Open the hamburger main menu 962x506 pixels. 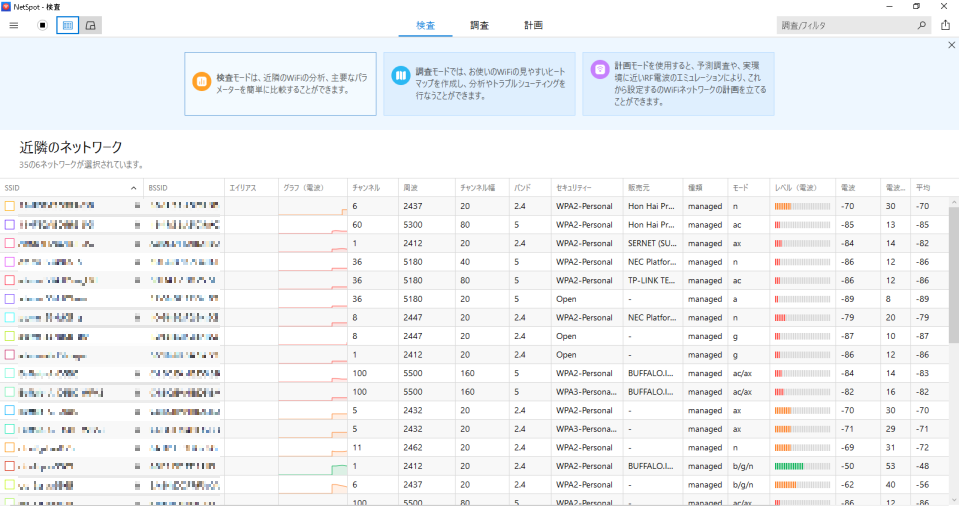pos(13,25)
